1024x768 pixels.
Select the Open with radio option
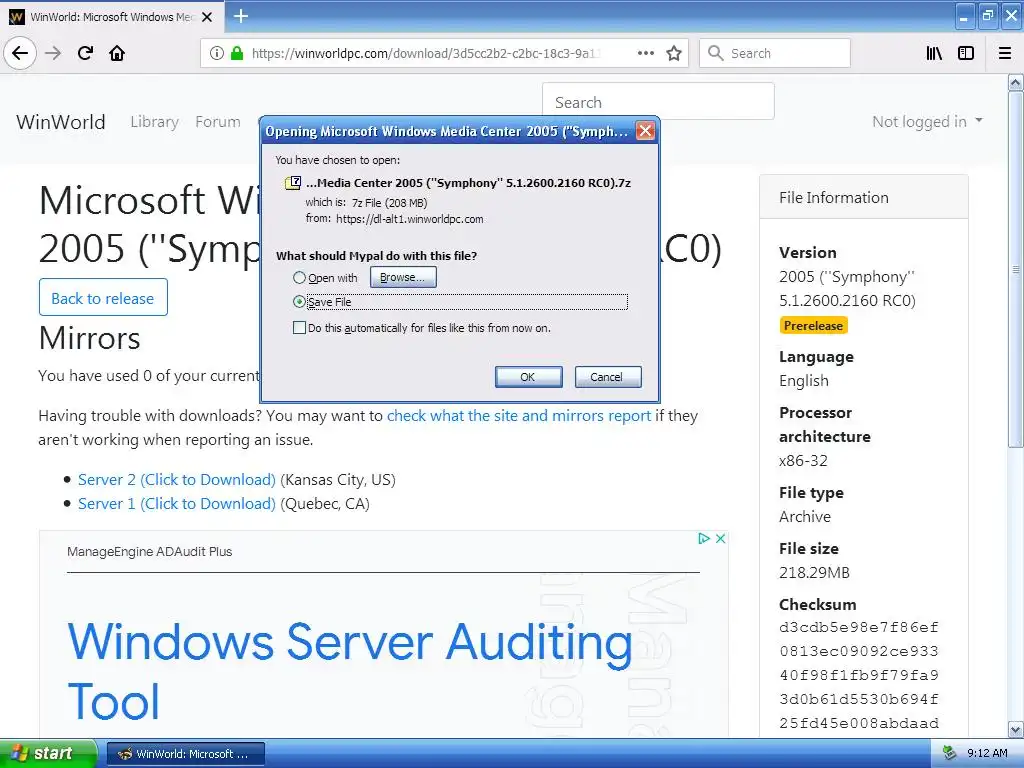click(299, 278)
